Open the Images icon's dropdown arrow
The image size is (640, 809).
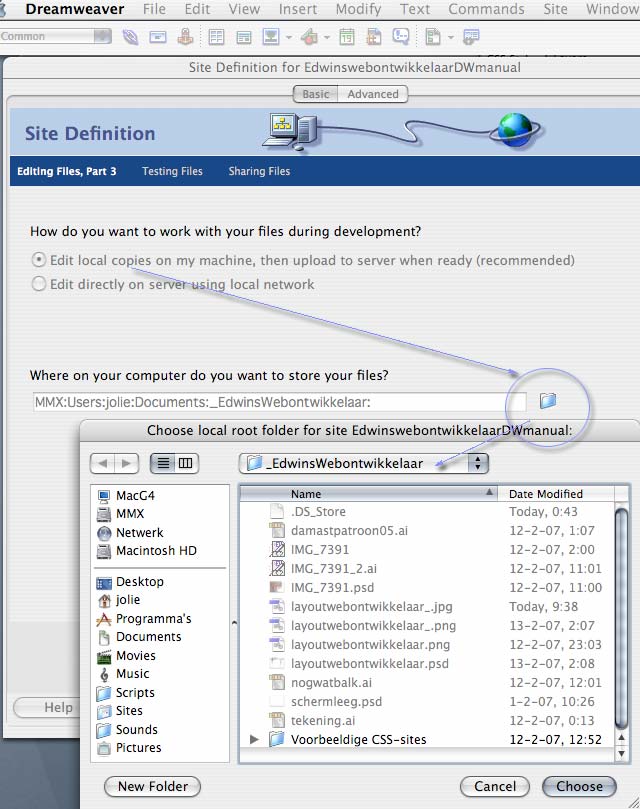tap(289, 37)
